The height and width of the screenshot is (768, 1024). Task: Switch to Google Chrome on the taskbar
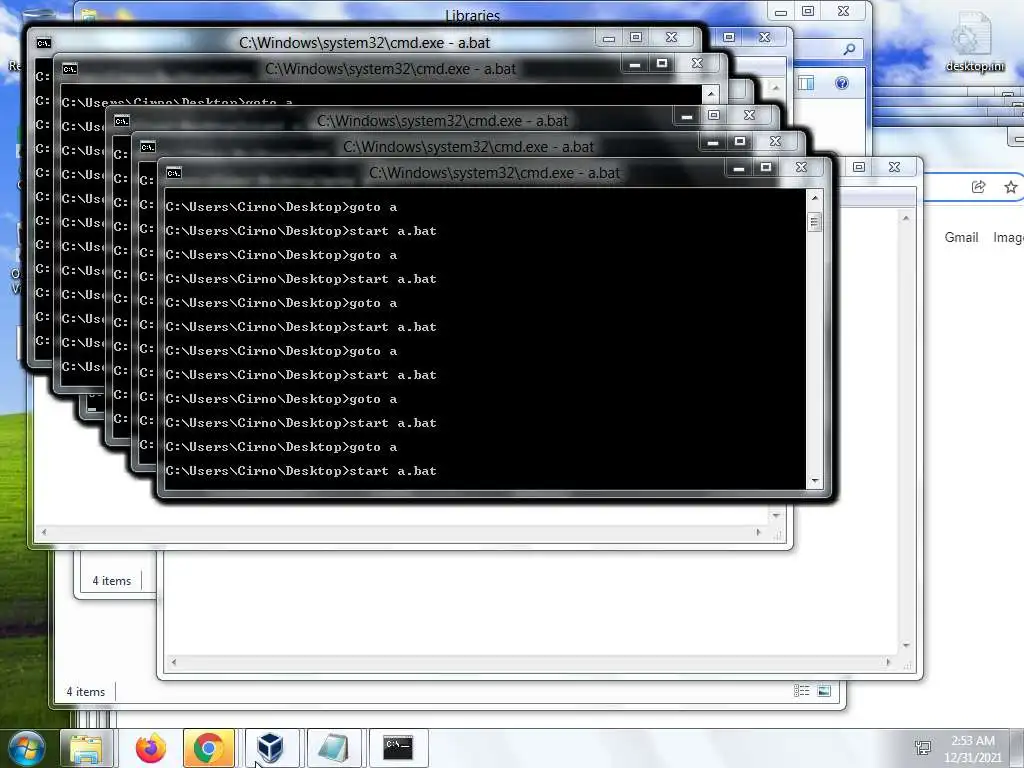coord(208,748)
